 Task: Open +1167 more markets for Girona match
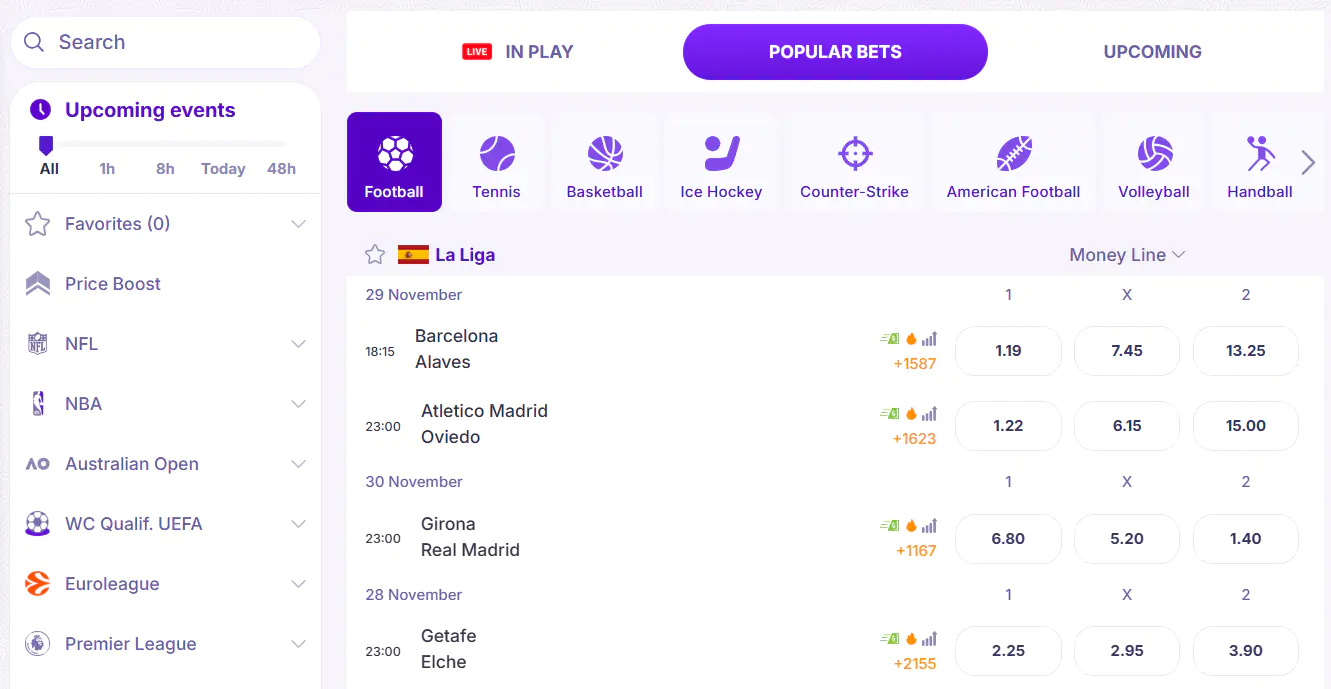(x=916, y=551)
